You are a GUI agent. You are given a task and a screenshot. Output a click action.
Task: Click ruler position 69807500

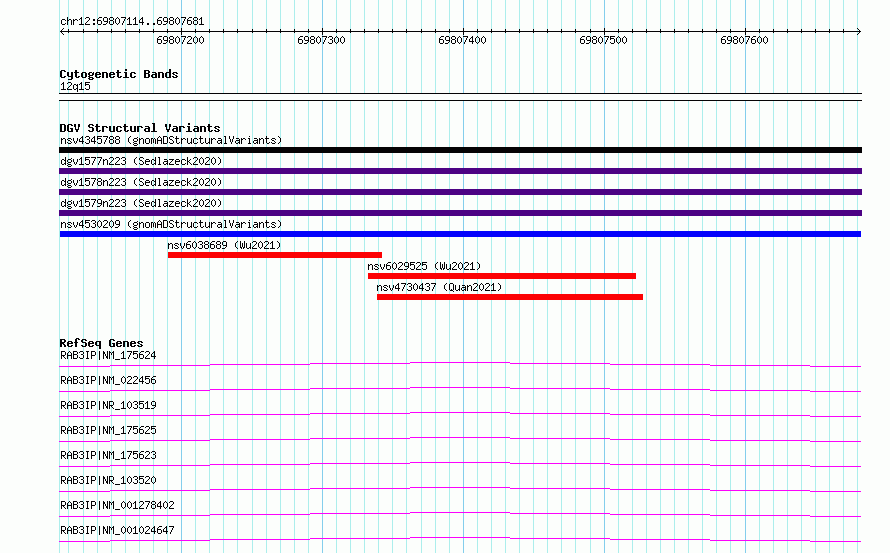[x=603, y=40]
